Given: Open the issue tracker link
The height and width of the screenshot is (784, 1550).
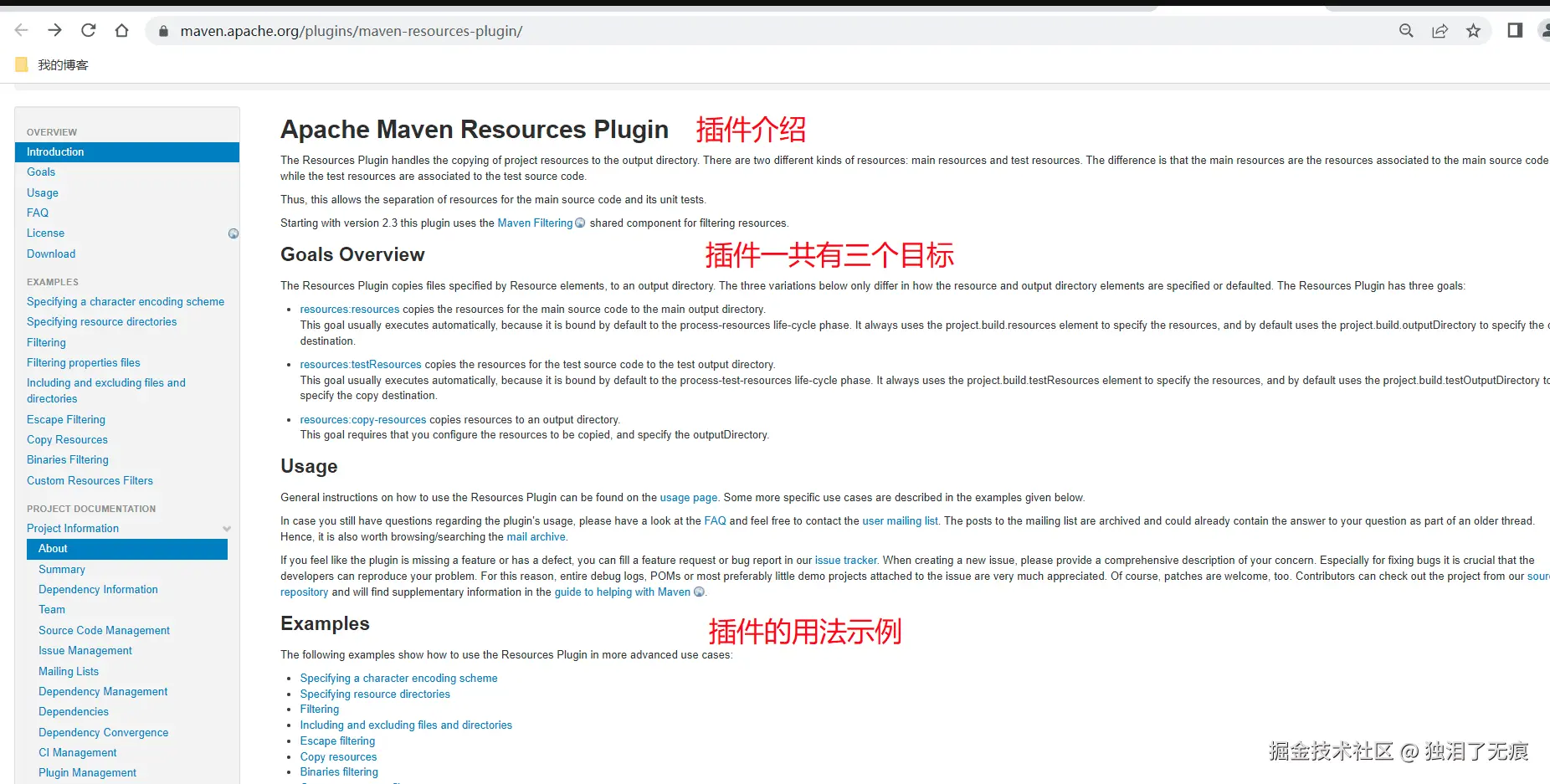Looking at the screenshot, I should 846,561.
